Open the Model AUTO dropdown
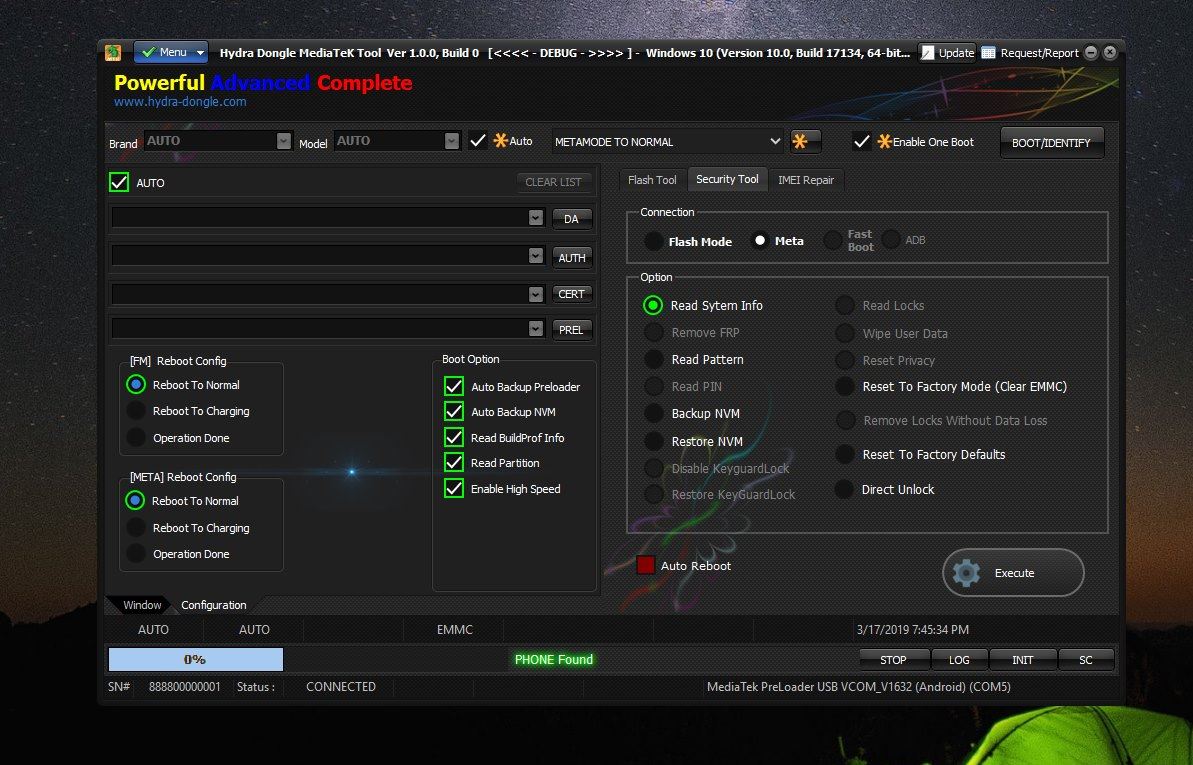 (x=452, y=141)
